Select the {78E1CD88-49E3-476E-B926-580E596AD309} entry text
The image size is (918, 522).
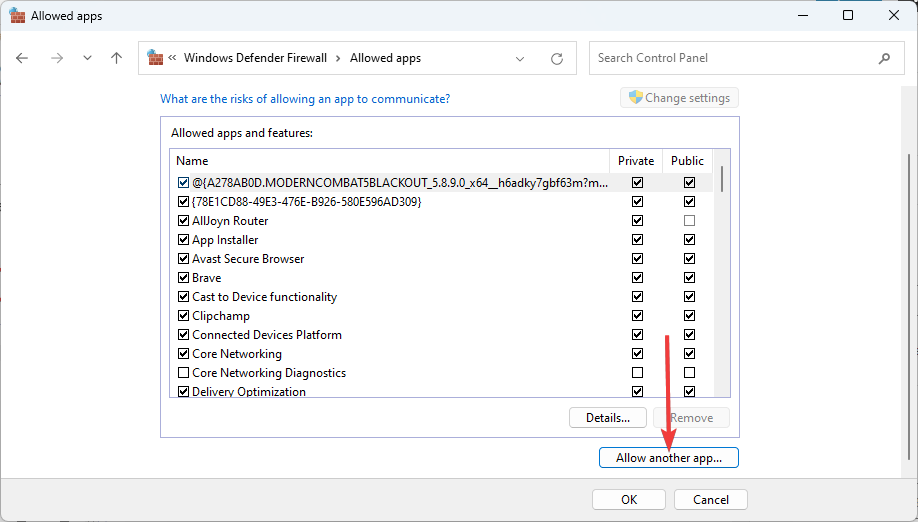click(307, 202)
